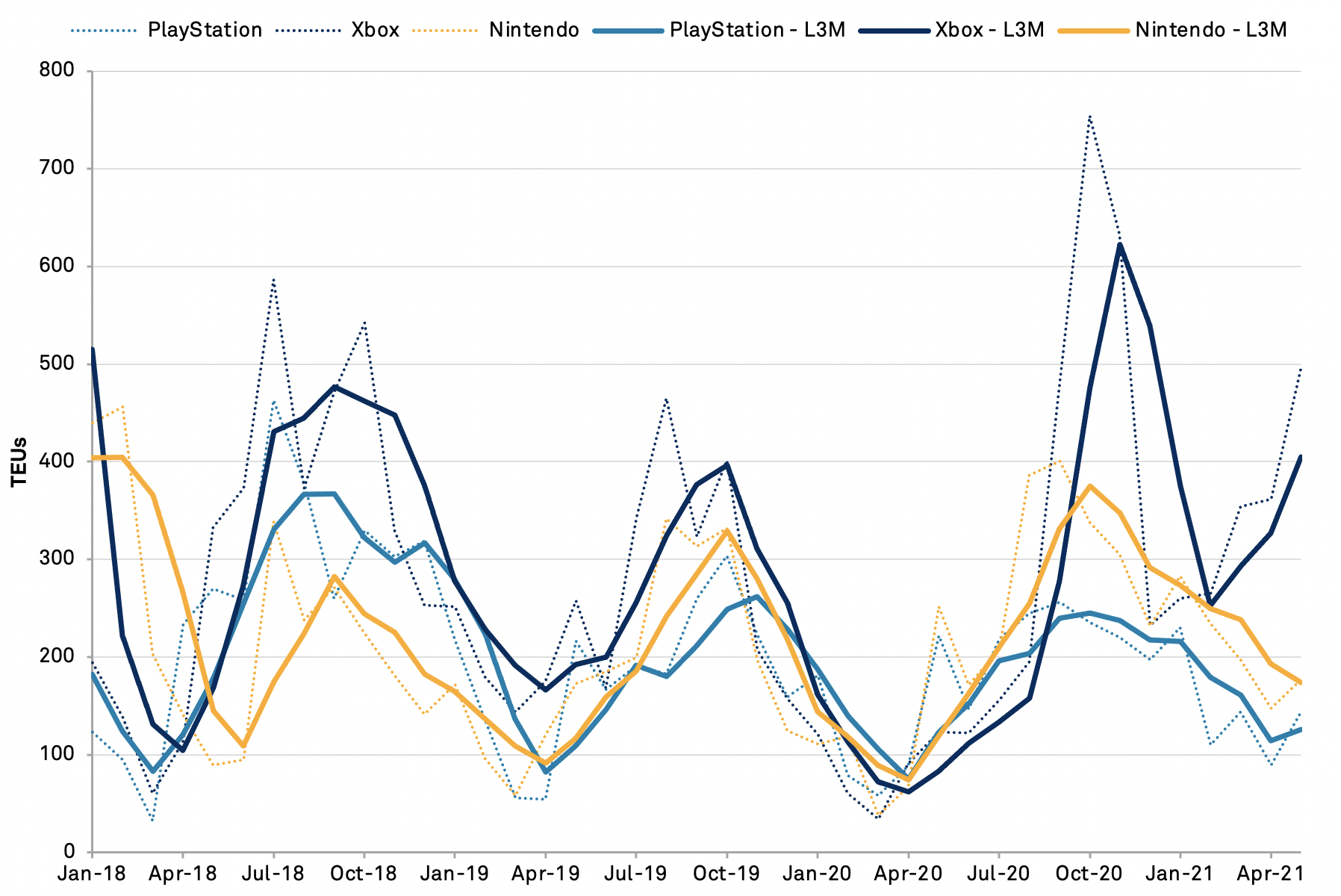Screen dimensions: 1341x896
Task: Click the TEUs y-axis title
Action: [20, 461]
